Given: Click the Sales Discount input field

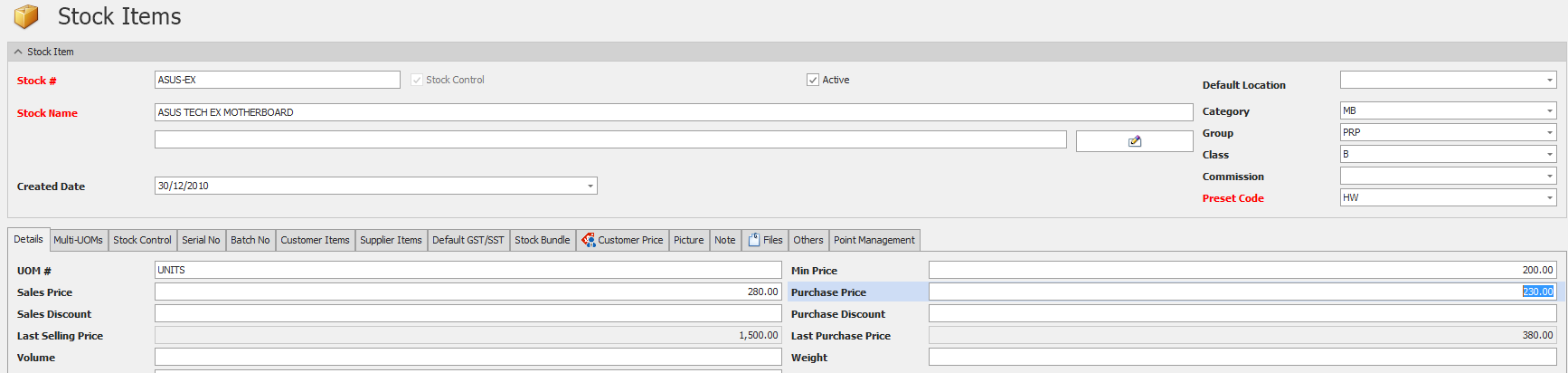Looking at the screenshot, I should [468, 313].
